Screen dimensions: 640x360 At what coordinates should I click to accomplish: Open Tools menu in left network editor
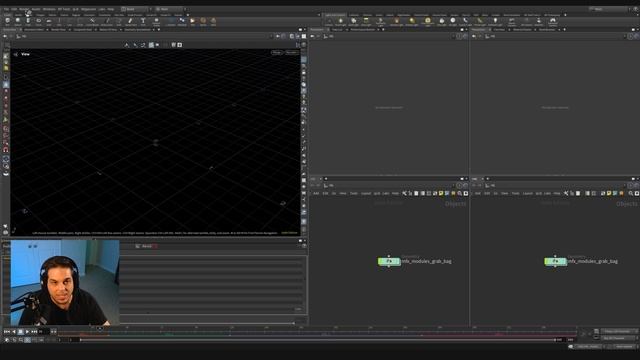(x=354, y=193)
